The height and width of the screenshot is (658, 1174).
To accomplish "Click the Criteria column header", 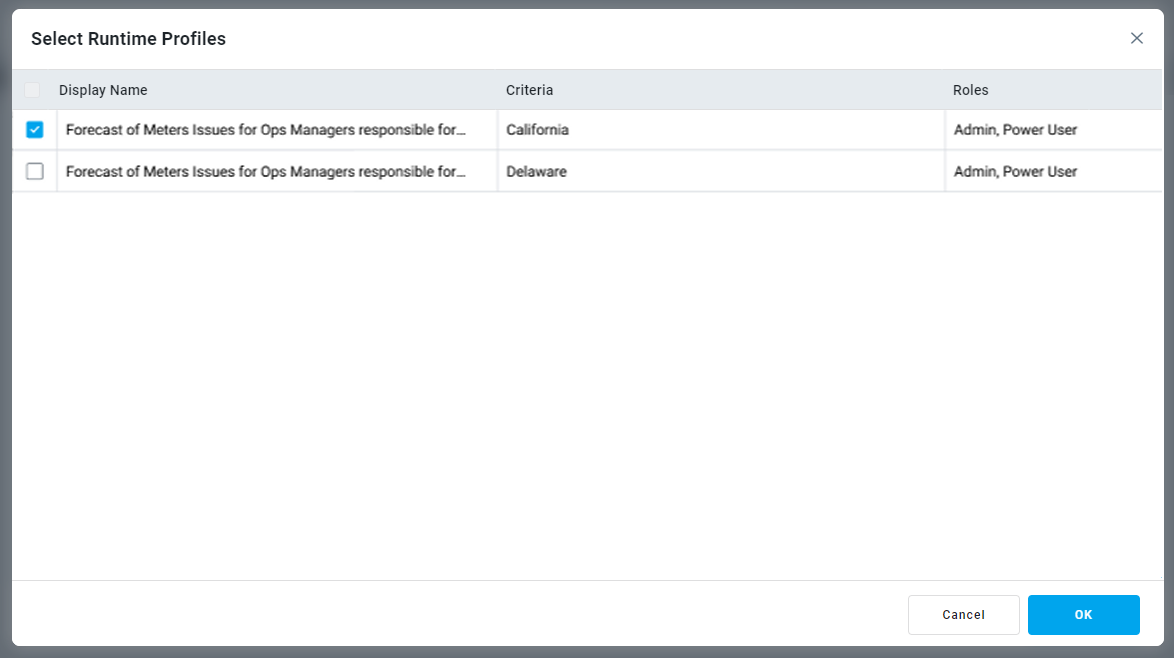I will [529, 90].
